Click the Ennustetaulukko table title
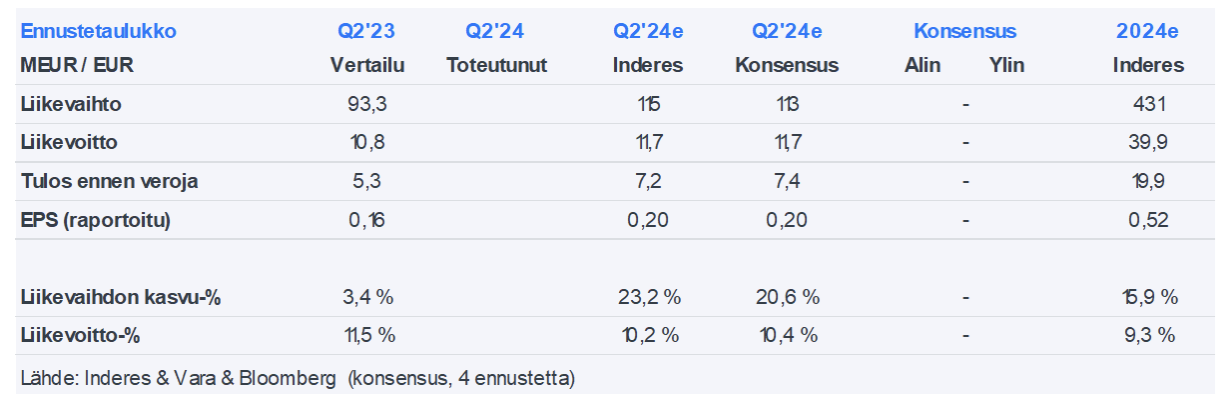Screen dimensions: 1220x400 pos(98,31)
